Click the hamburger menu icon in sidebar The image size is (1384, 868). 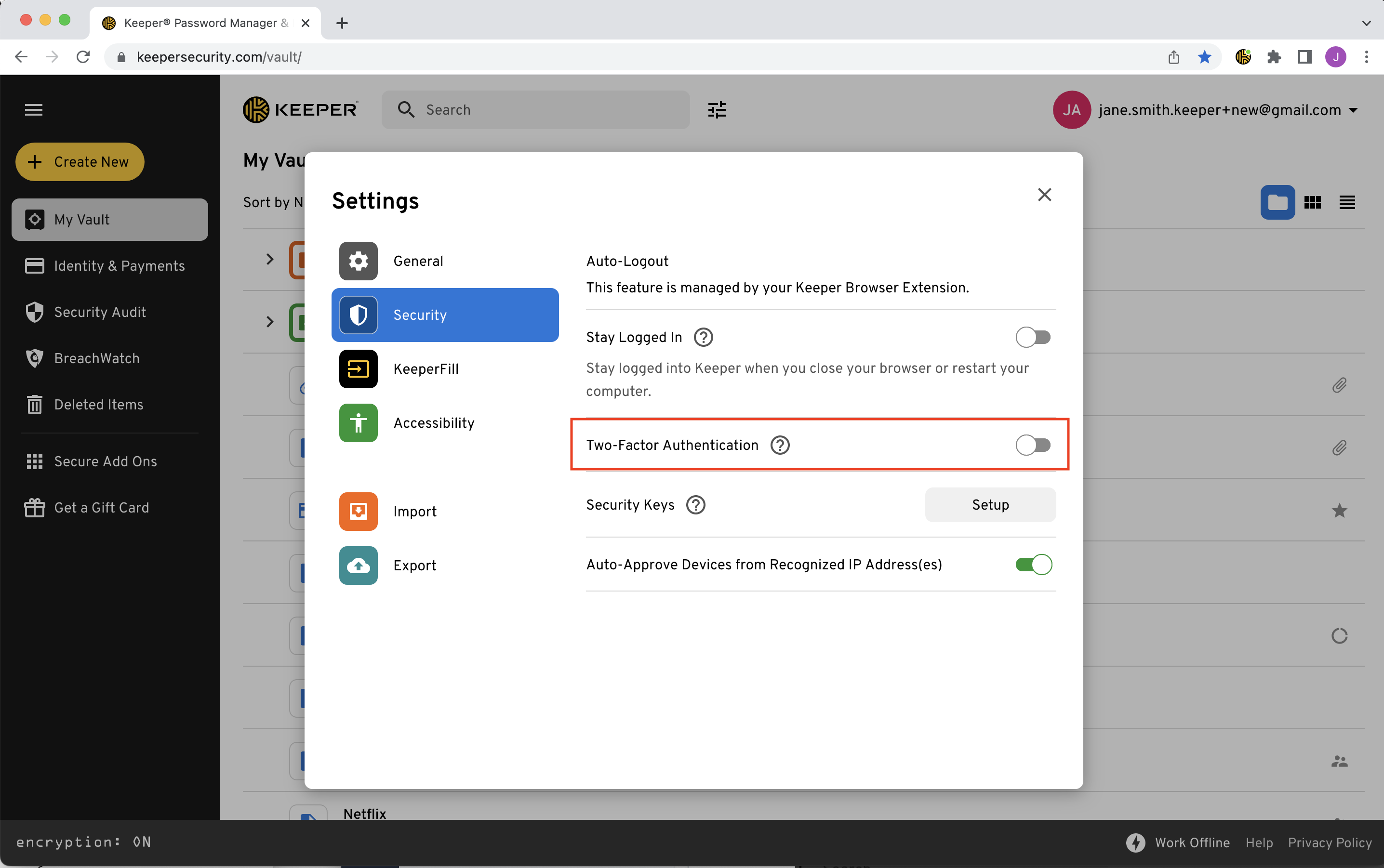33,110
